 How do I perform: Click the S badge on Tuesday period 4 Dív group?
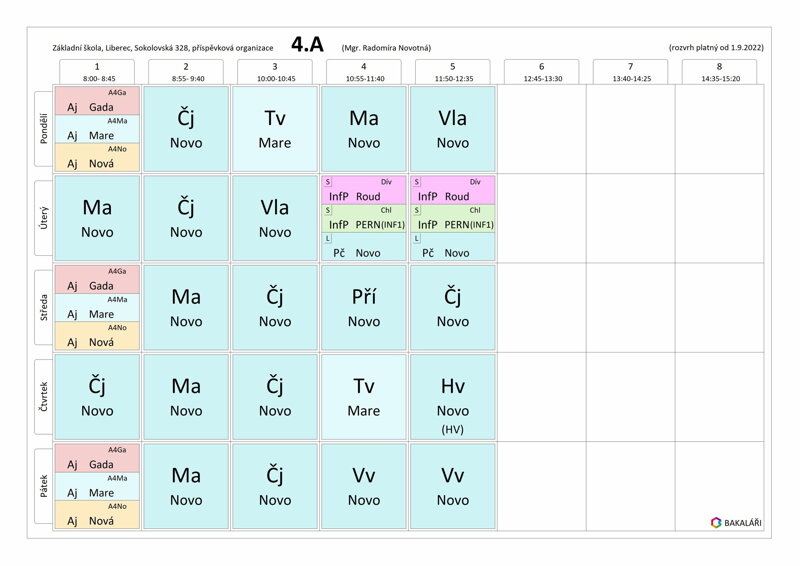pos(328,182)
